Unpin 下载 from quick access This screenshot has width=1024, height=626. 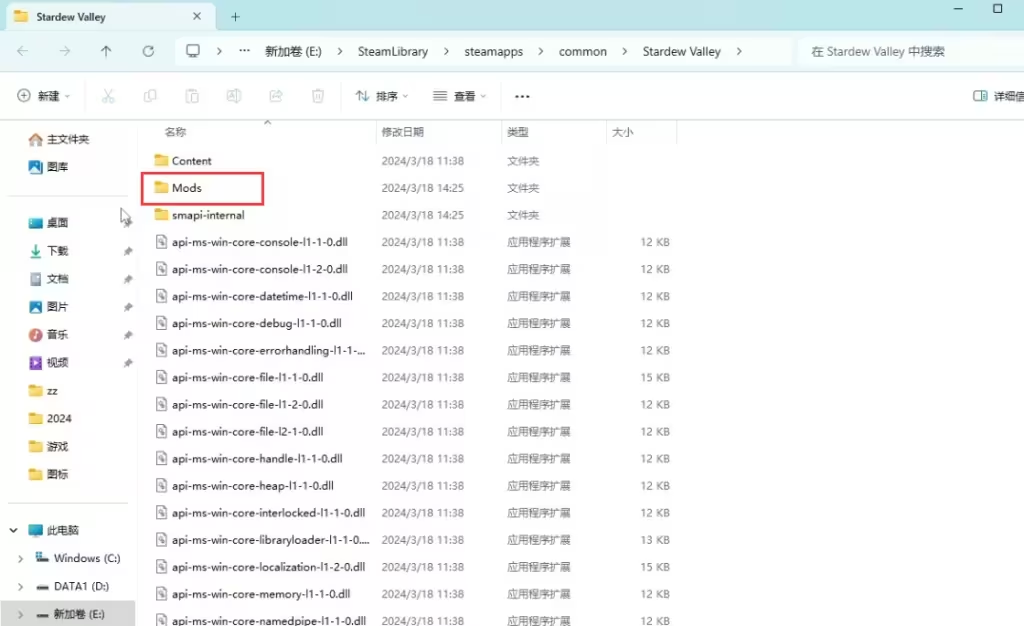tap(128, 251)
